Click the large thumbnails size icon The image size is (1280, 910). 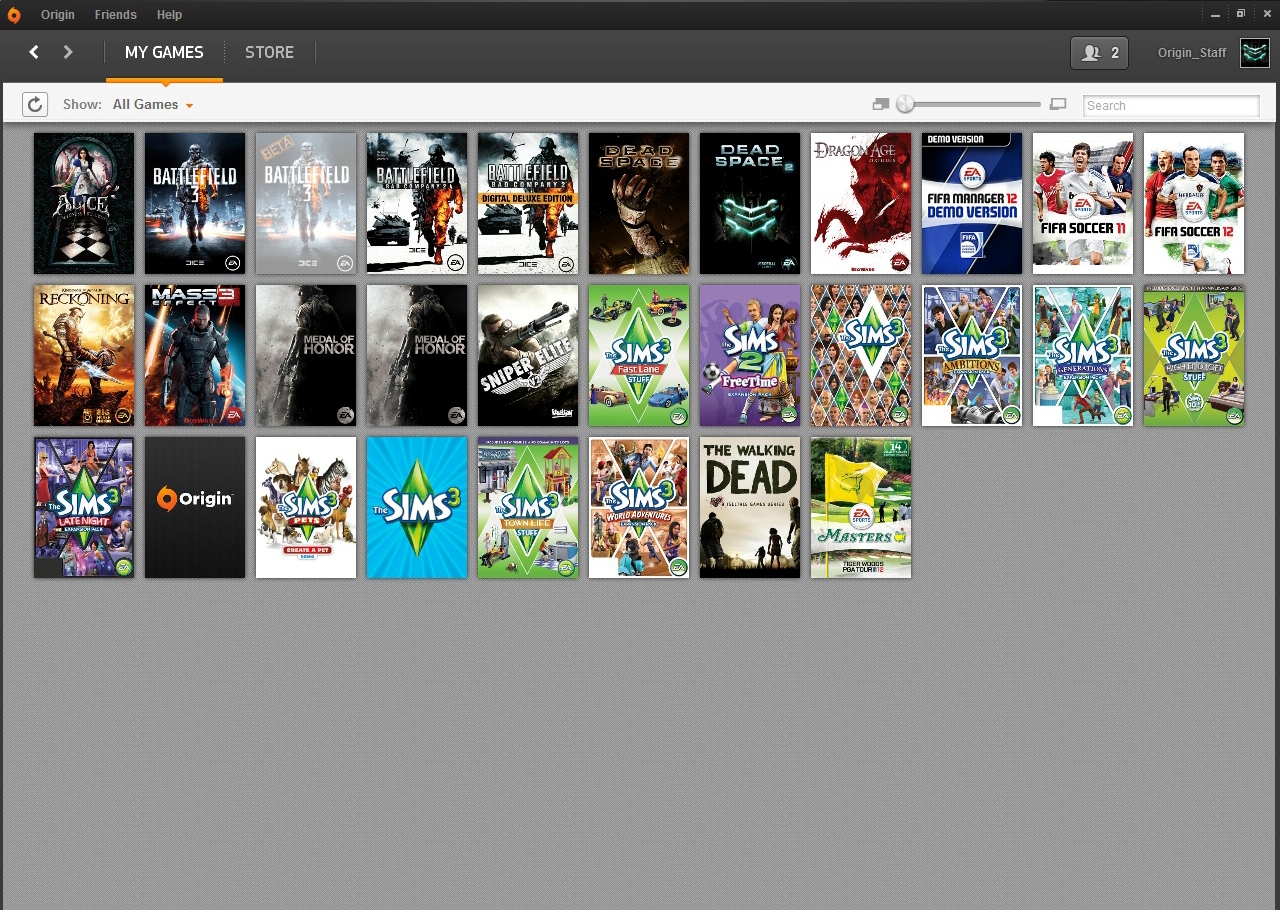coord(1059,105)
